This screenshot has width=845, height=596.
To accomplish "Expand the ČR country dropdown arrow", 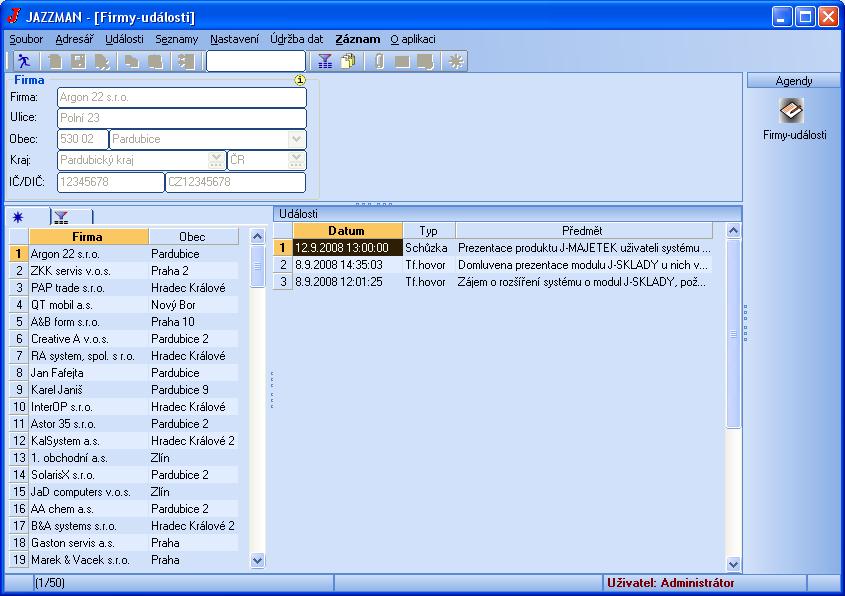I will (x=296, y=160).
